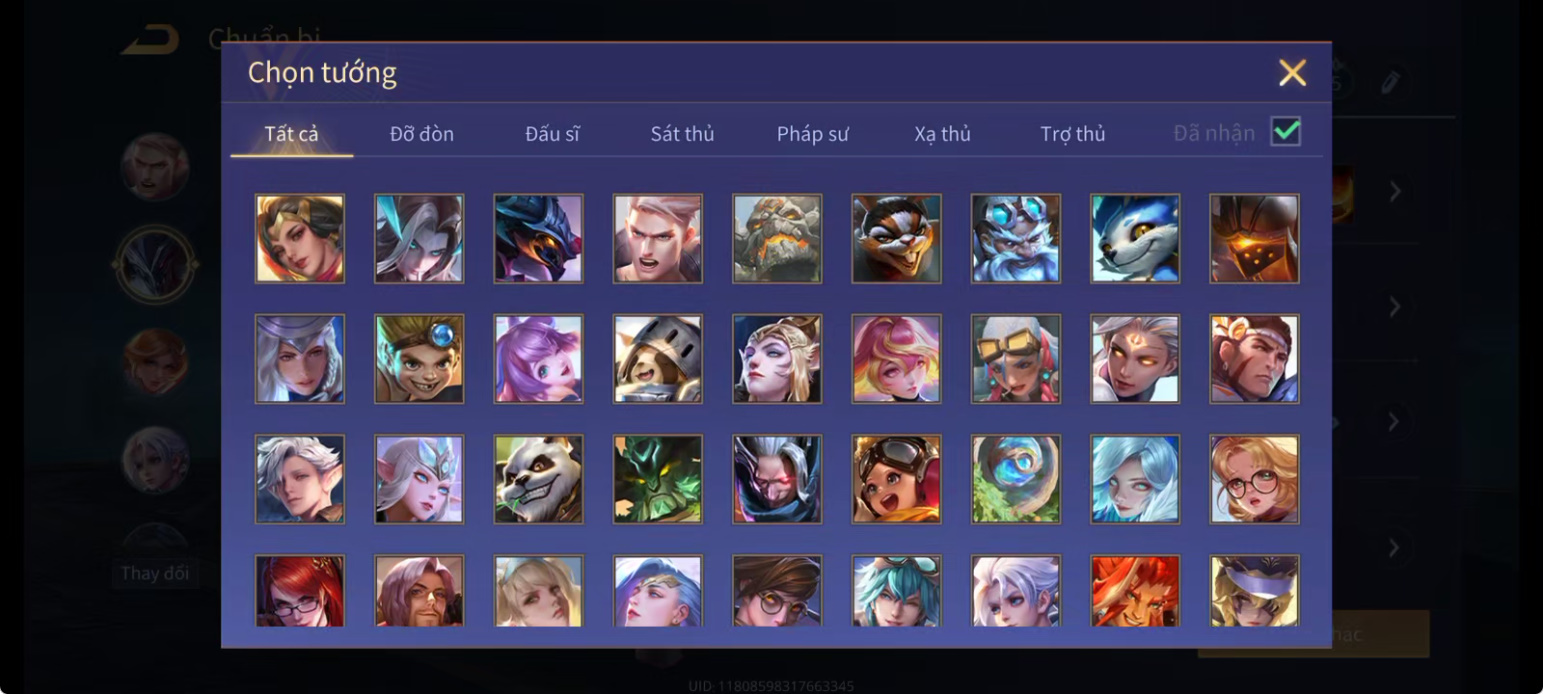1543x694 pixels.
Task: Close the Chọn tướng dialog
Action: pos(1292,73)
